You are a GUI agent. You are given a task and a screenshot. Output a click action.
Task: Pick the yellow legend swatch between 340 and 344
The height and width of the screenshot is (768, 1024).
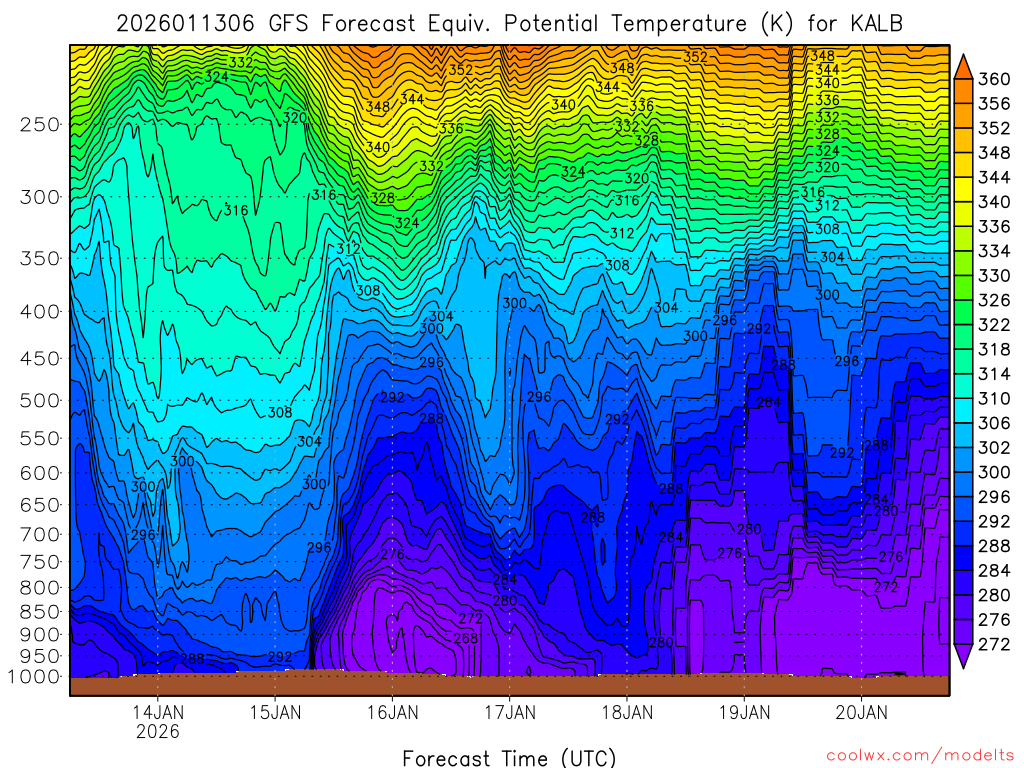click(x=963, y=189)
